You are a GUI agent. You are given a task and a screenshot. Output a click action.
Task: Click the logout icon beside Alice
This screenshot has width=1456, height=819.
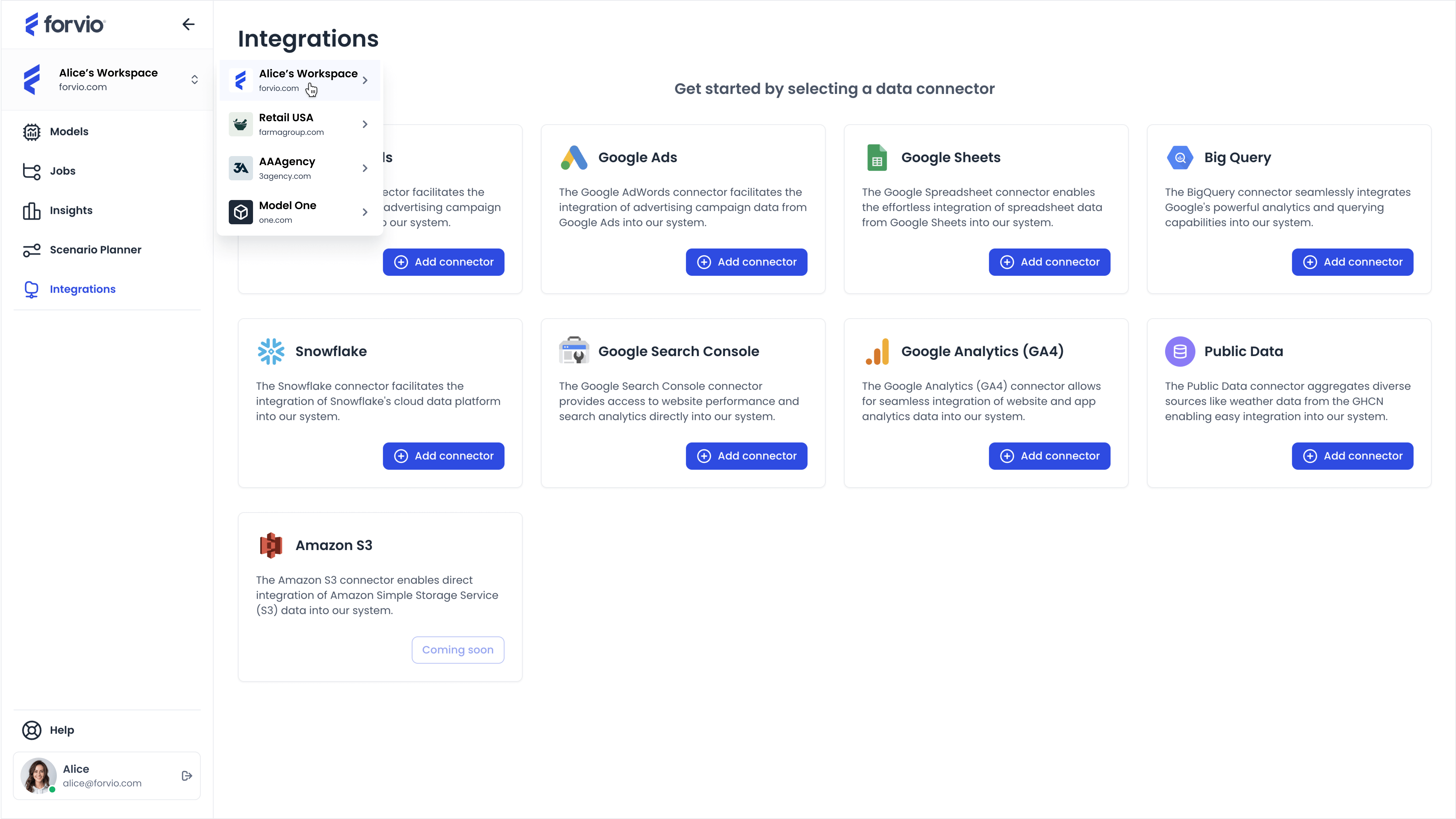click(187, 776)
